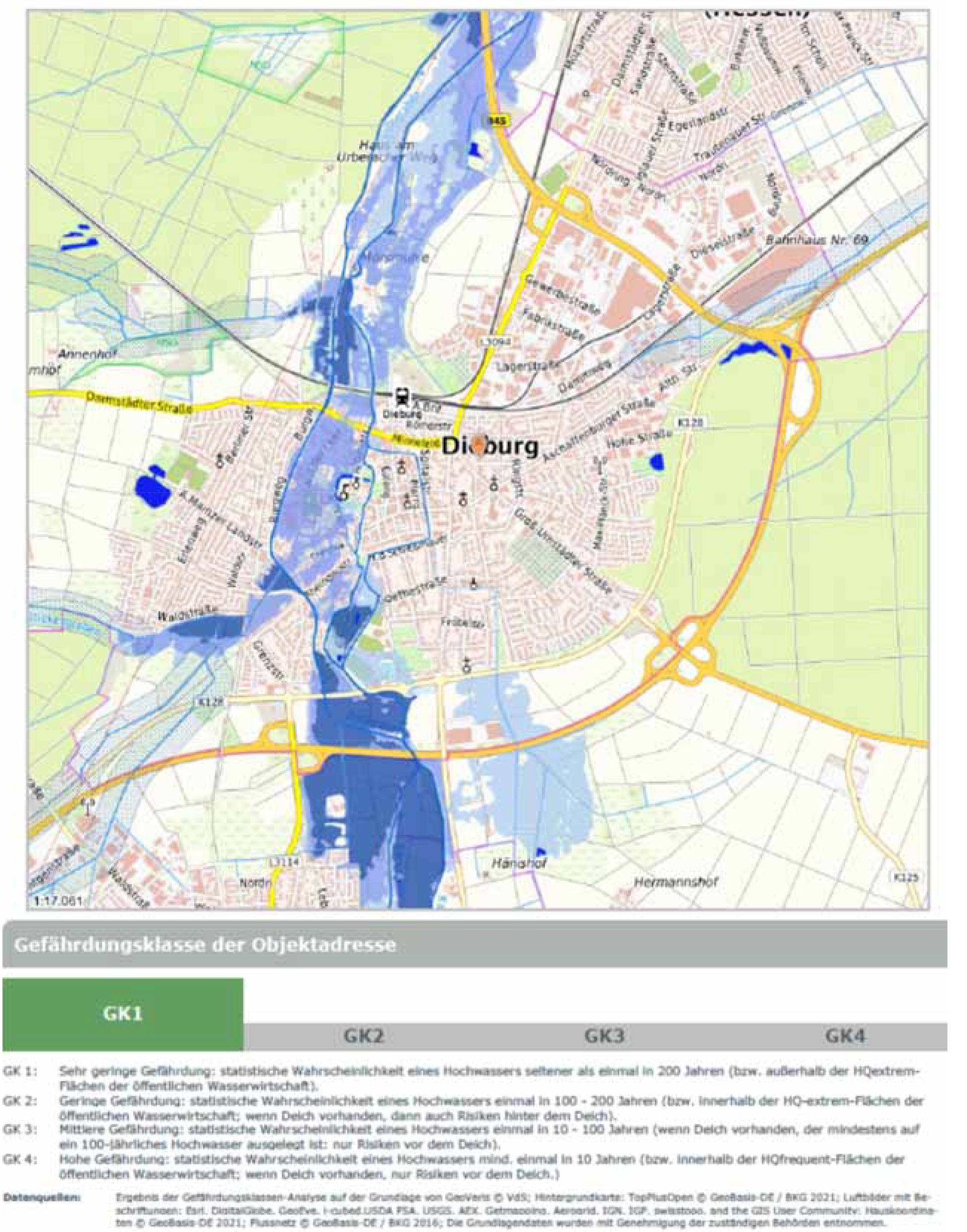The width and height of the screenshot is (967, 1232).
Task: Click the yellow B45 route shield
Action: tap(499, 120)
